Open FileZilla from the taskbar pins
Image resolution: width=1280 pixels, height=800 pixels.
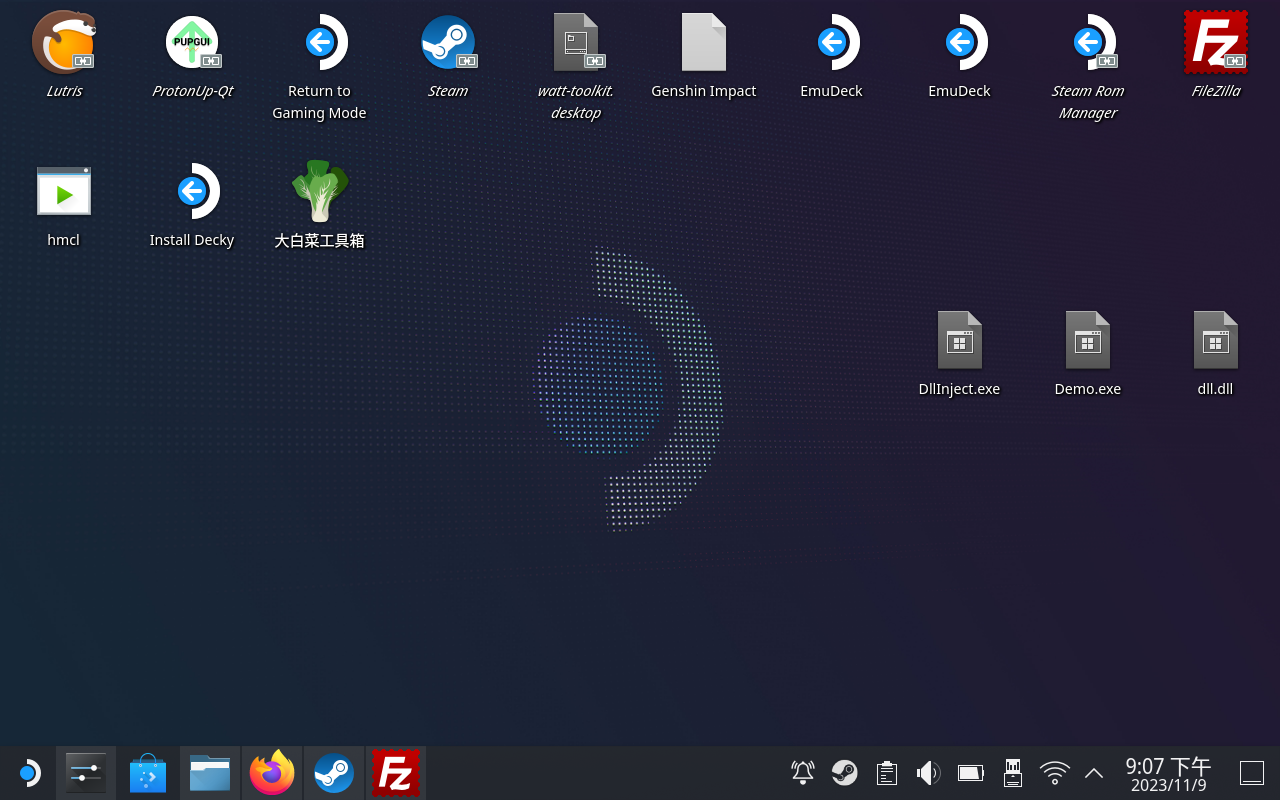[396, 773]
